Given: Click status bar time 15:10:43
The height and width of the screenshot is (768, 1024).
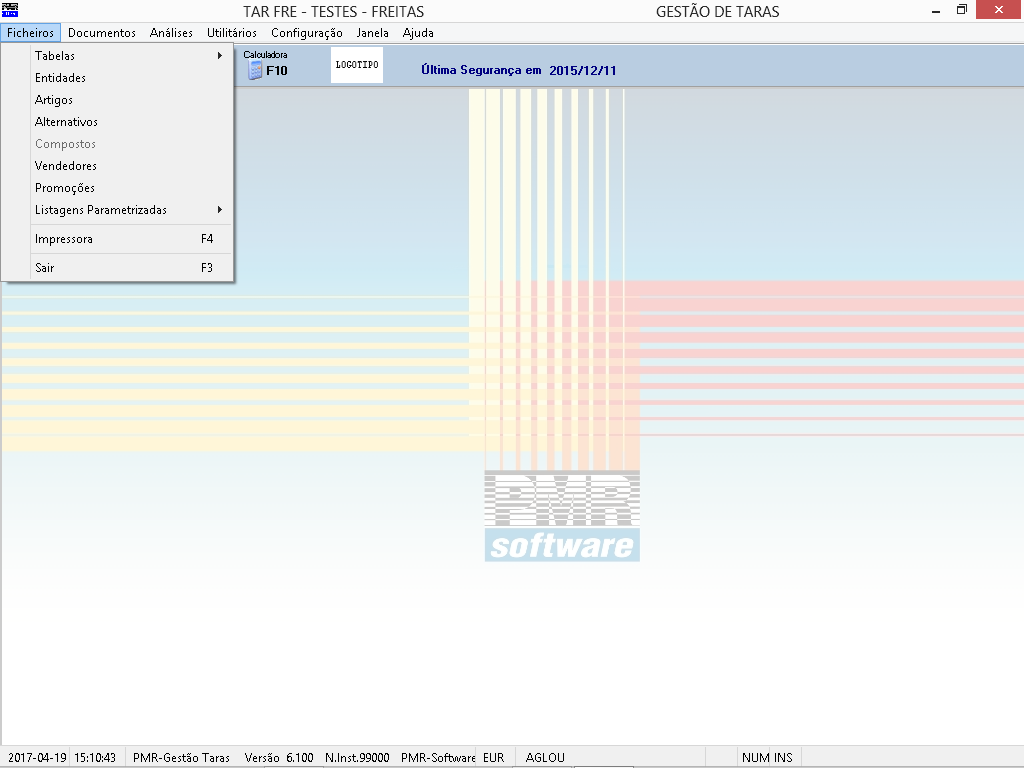Looking at the screenshot, I should tap(95, 758).
